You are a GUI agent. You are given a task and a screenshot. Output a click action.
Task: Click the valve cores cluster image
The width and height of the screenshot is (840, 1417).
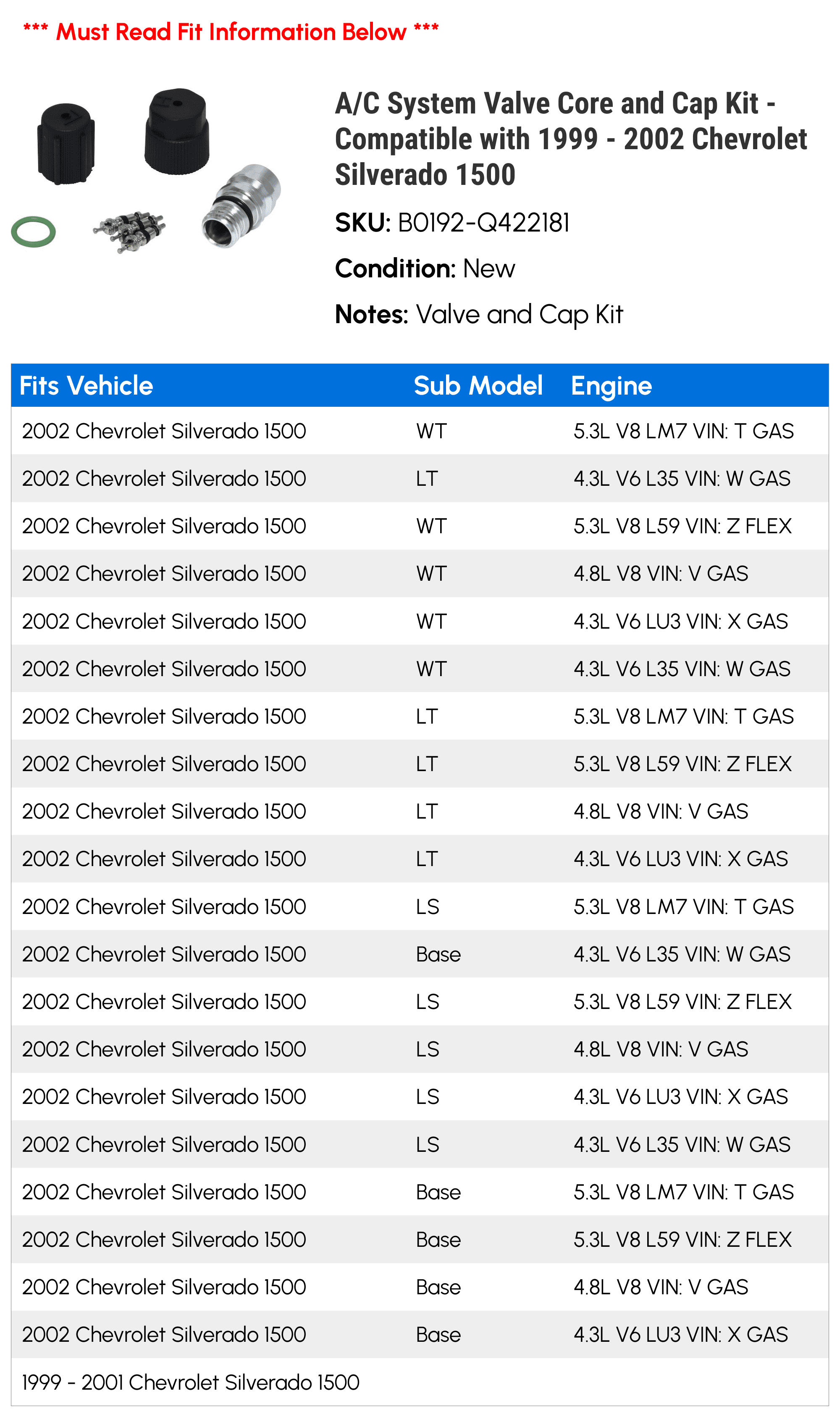tap(130, 231)
